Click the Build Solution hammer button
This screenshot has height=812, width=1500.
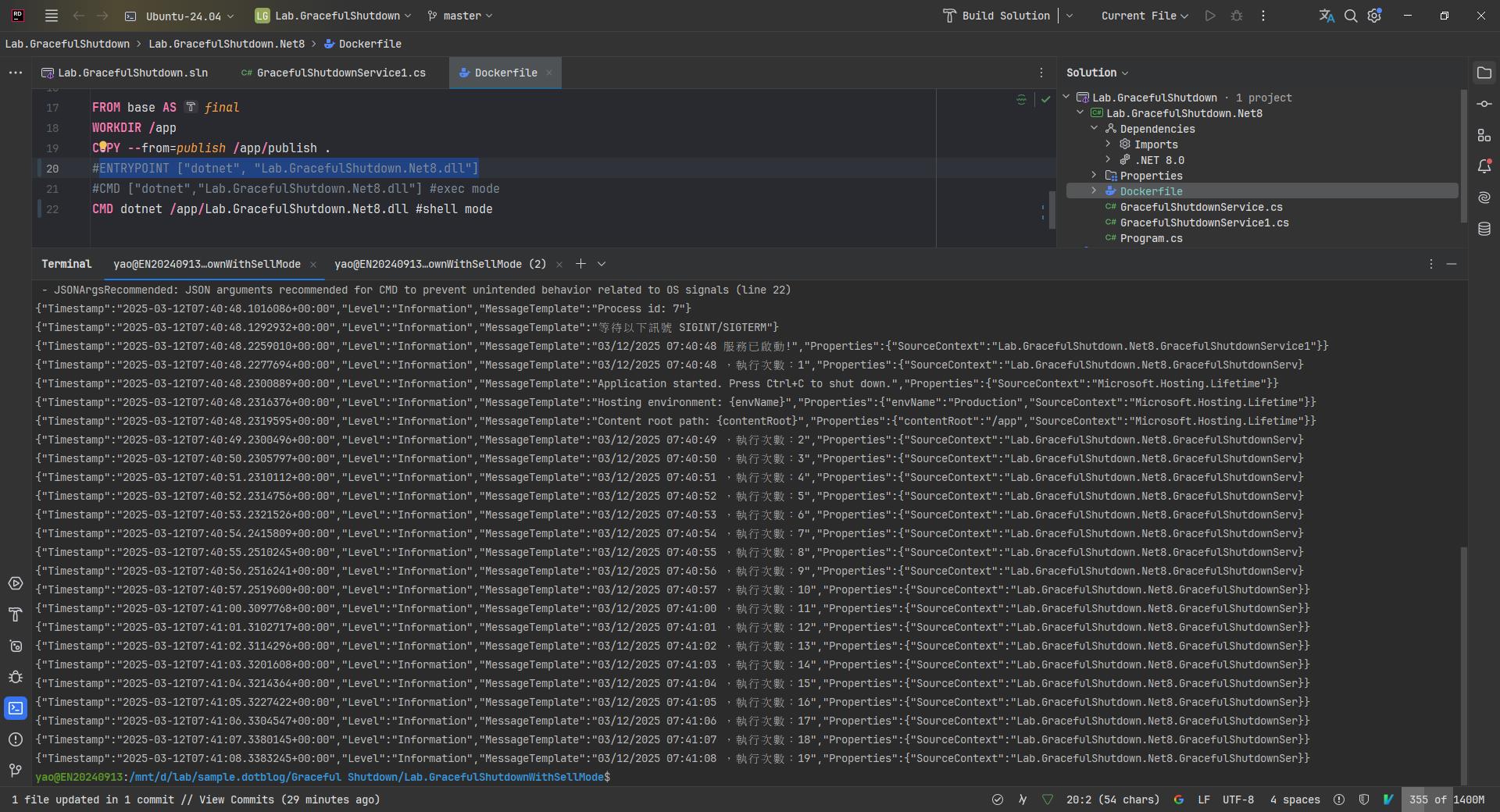997,16
